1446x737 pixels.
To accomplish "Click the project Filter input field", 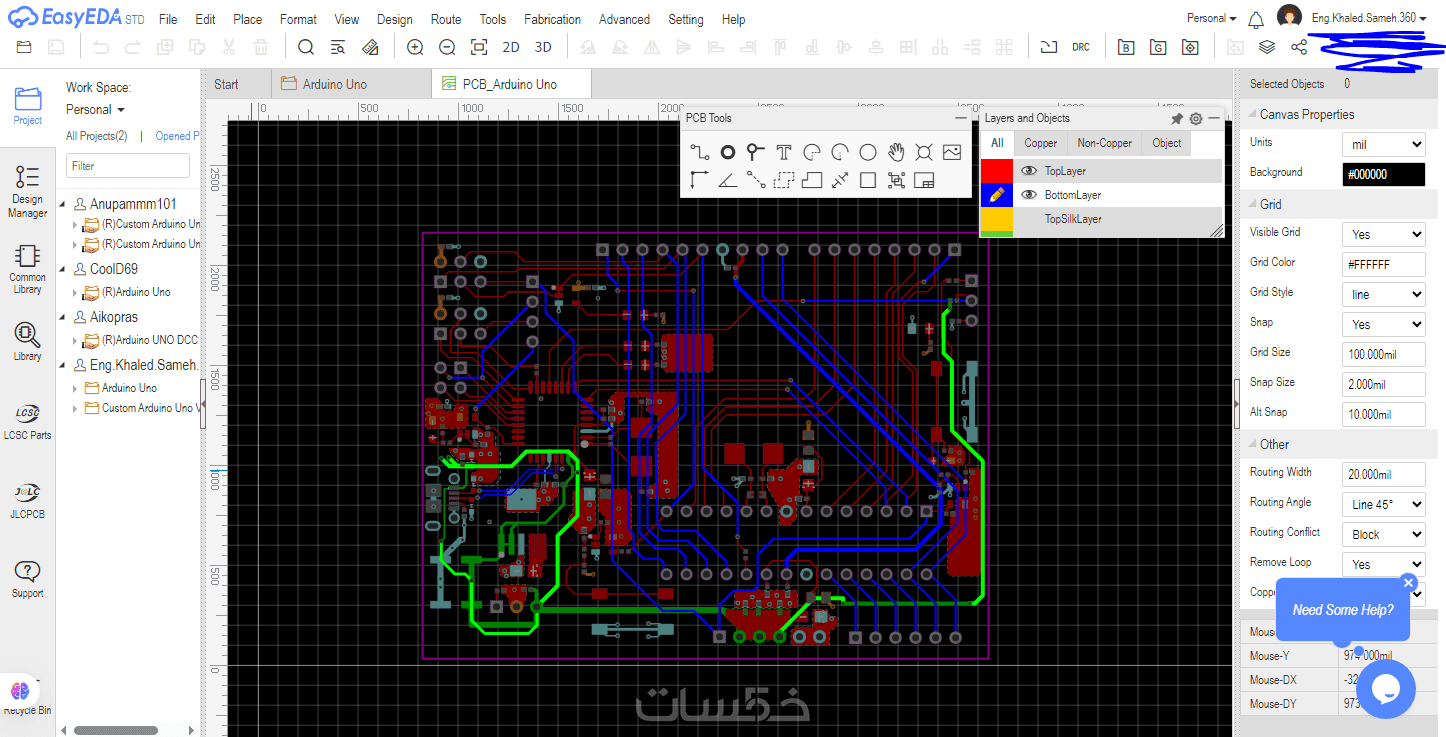I will 128,166.
